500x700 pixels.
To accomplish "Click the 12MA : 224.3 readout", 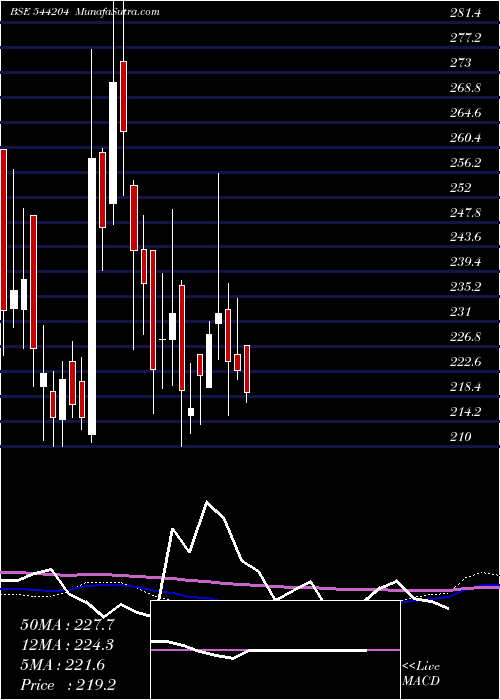I will pyautogui.click(x=67, y=645).
